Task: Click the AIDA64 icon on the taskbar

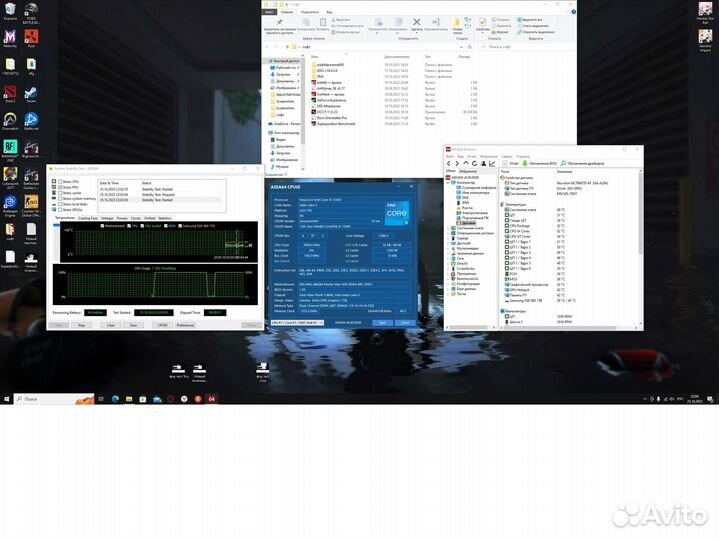Action: tap(211, 399)
